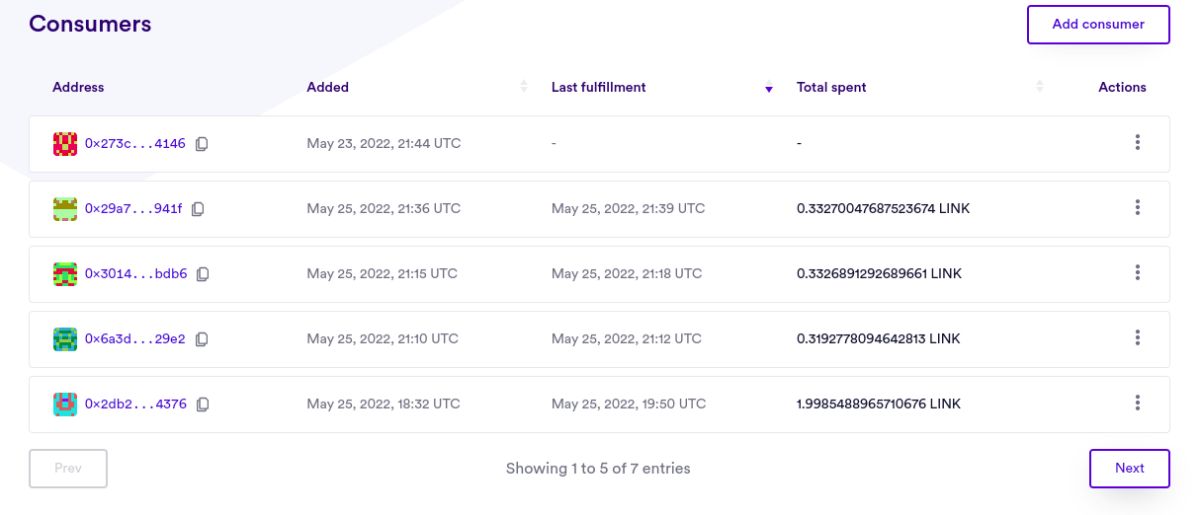The width and height of the screenshot is (1200, 515).
Task: Go to Next page of entries
Action: point(1129,468)
